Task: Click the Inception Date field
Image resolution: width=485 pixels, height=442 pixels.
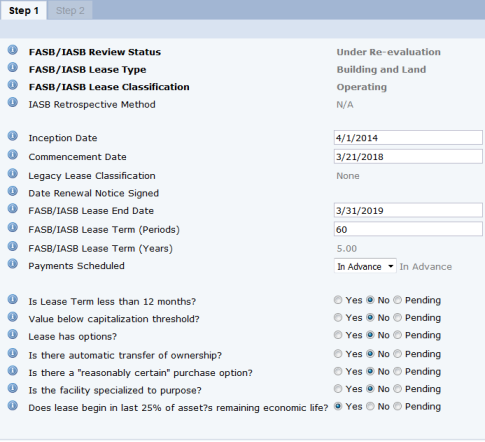Action: pyautogui.click(x=408, y=138)
